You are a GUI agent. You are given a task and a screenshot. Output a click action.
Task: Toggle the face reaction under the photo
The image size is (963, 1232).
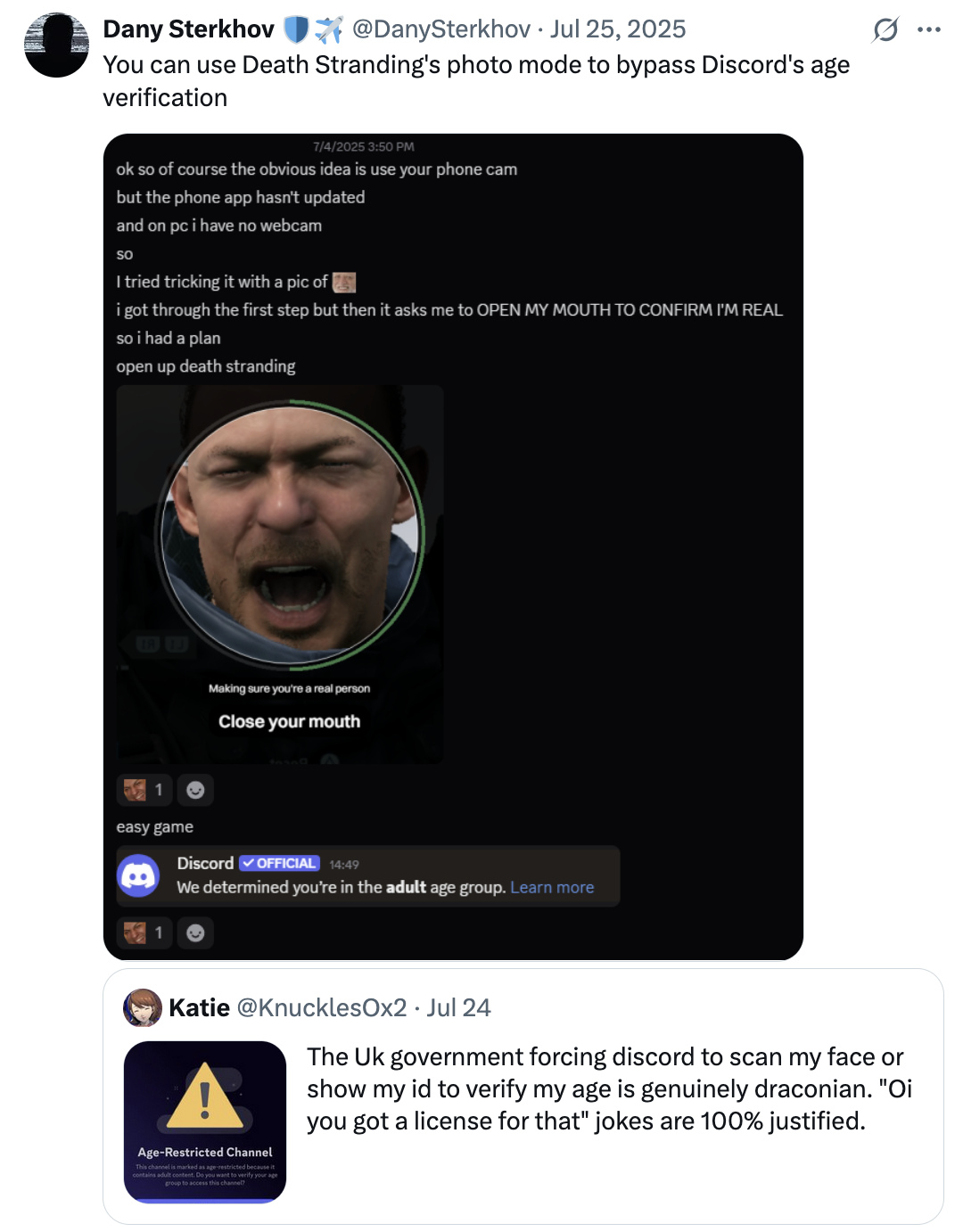144,790
